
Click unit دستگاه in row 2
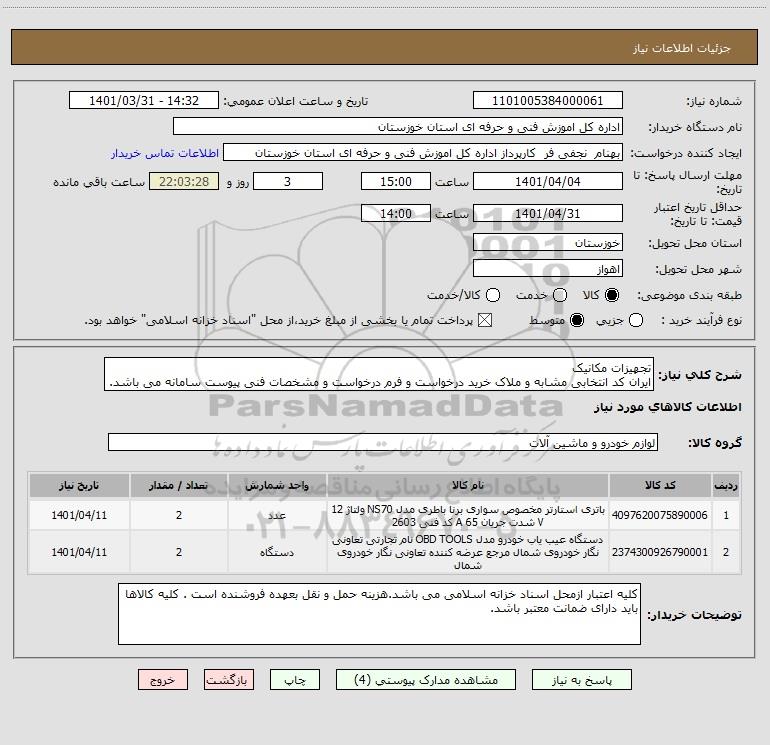pos(277,552)
